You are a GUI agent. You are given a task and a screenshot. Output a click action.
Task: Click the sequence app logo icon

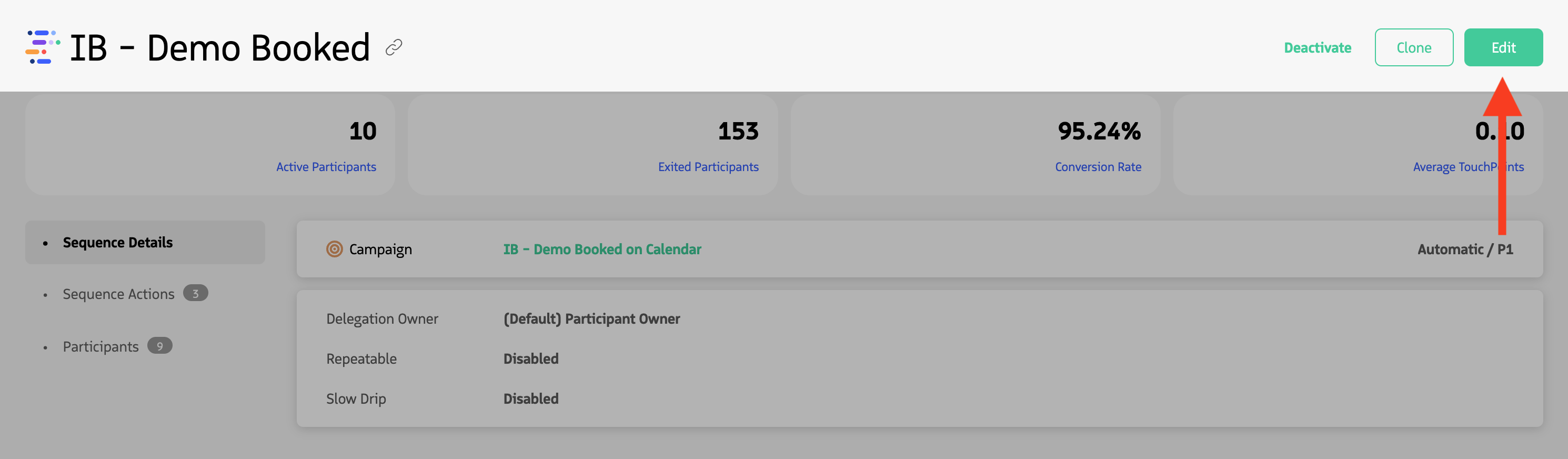pyautogui.click(x=42, y=46)
